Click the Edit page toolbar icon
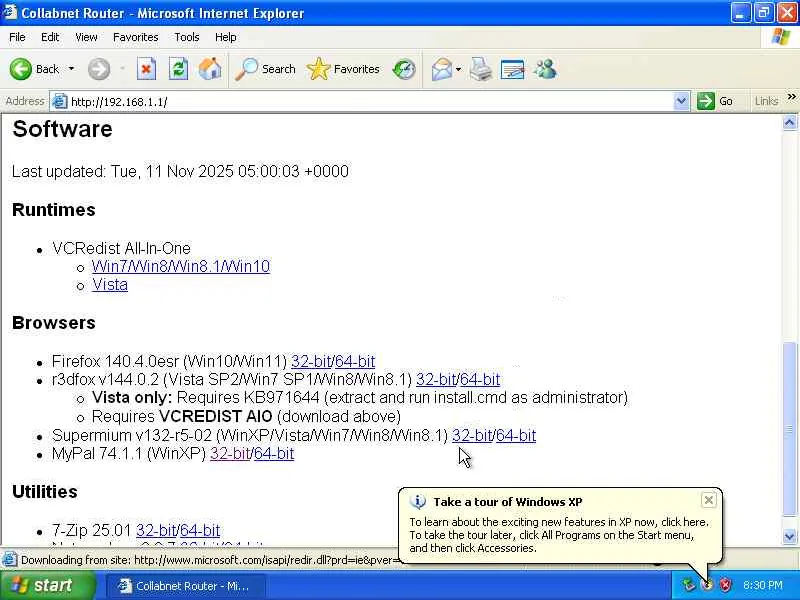The width and height of the screenshot is (800, 600). [x=513, y=69]
